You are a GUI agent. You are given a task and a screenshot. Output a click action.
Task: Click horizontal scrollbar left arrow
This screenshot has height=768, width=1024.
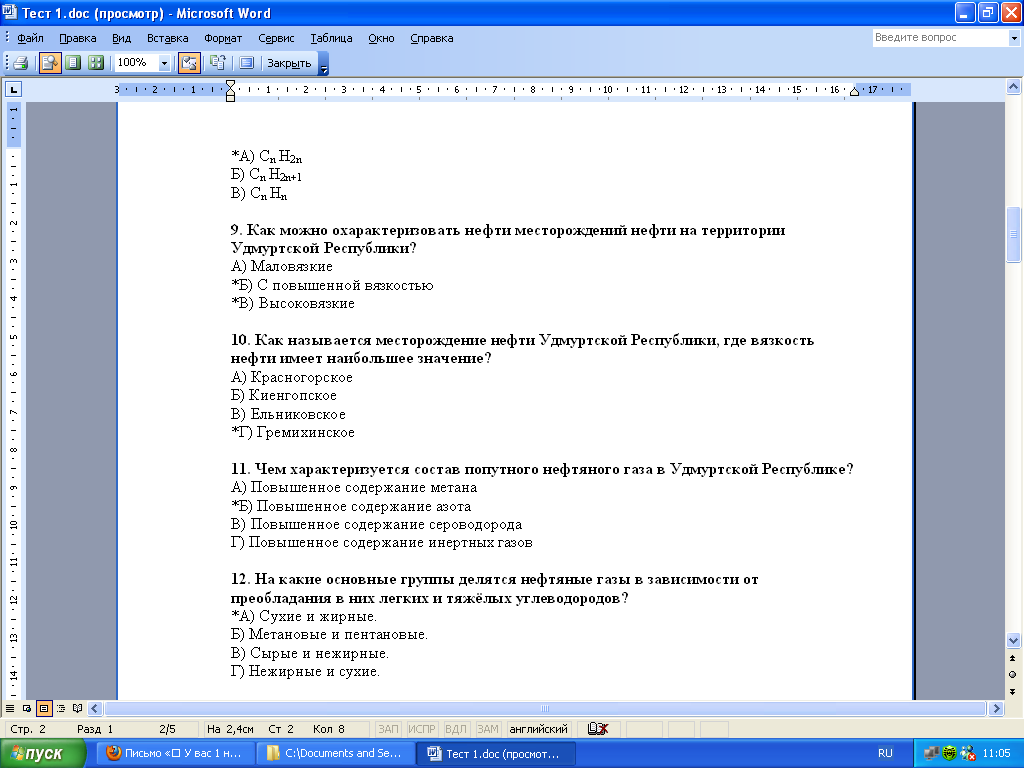coord(95,708)
